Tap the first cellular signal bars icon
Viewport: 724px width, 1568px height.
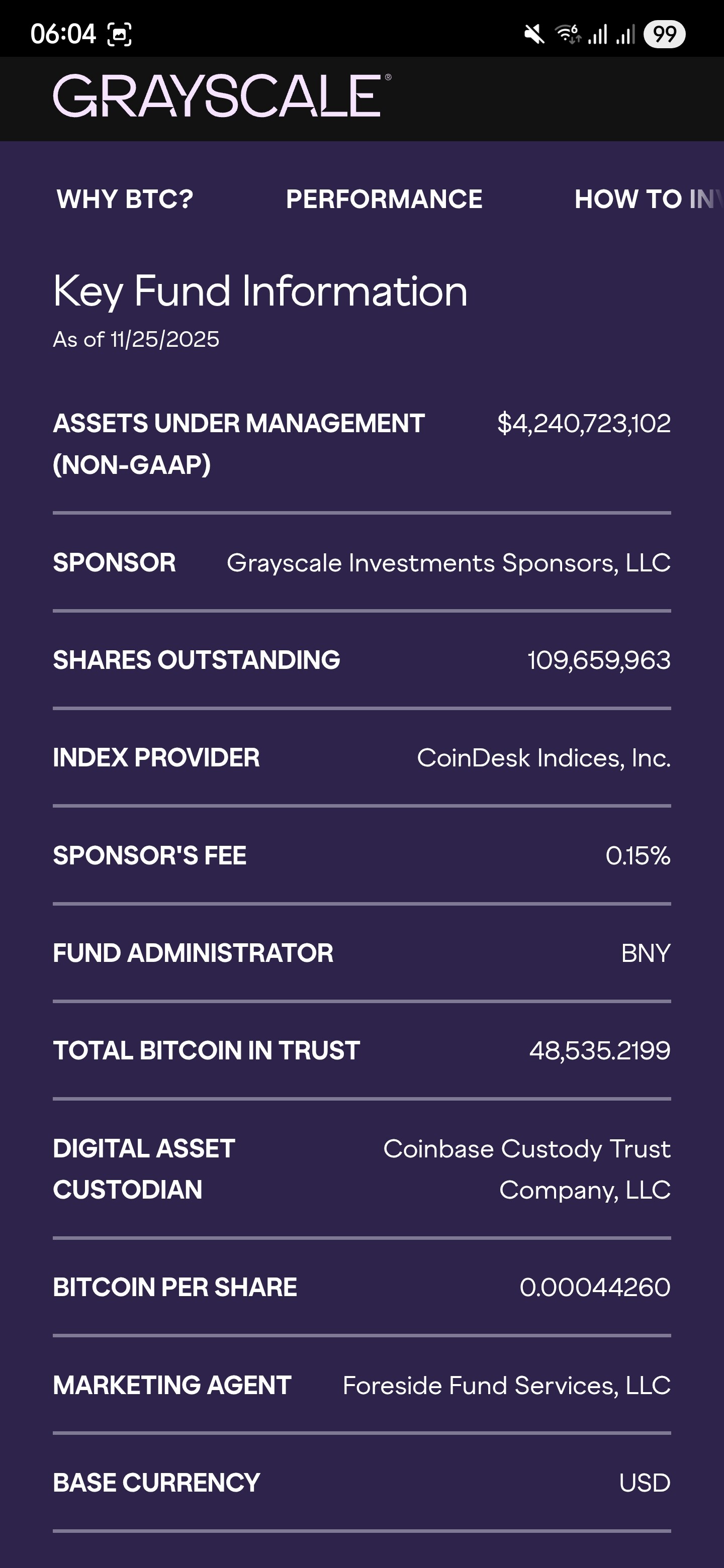tap(598, 34)
